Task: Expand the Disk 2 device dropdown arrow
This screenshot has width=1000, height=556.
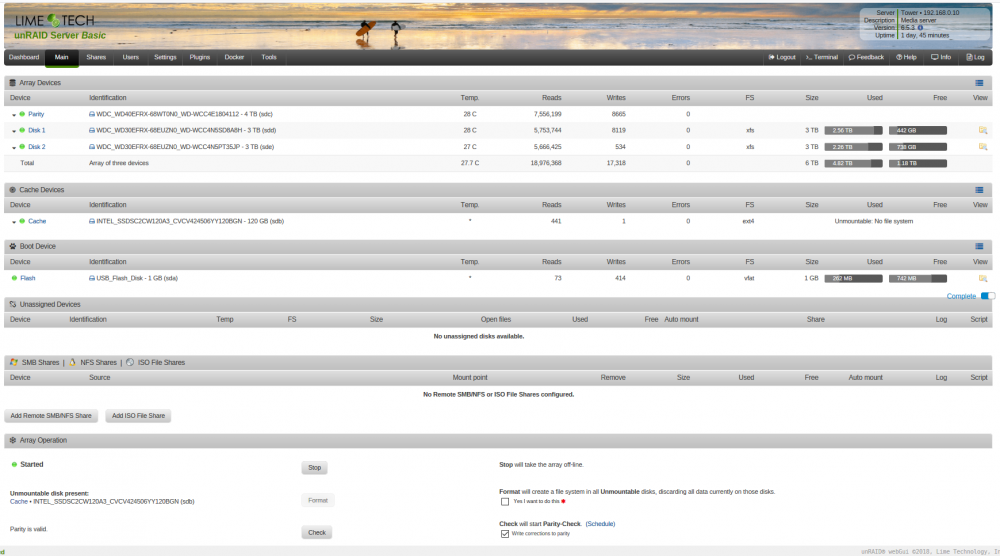Action: (14, 147)
